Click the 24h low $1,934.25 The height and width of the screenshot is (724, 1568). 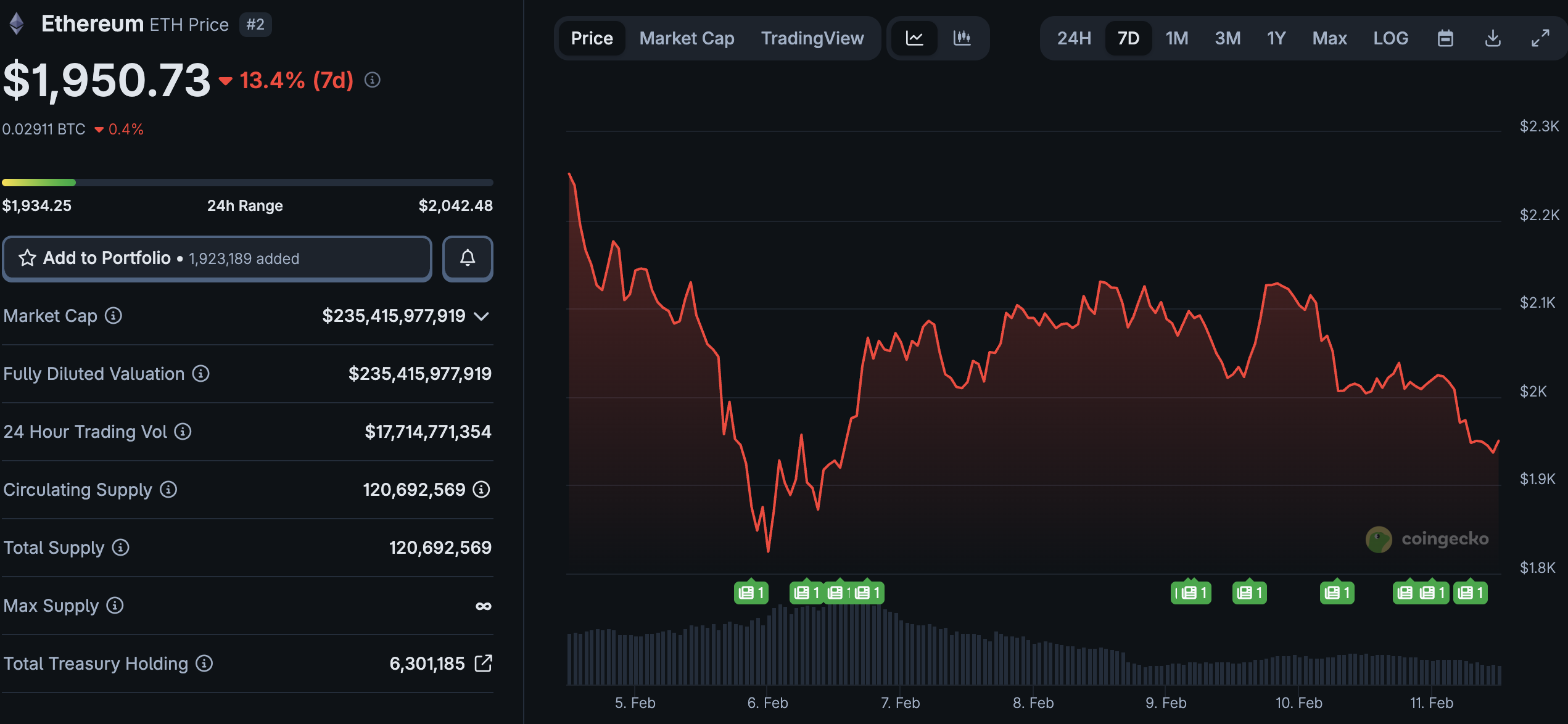(x=37, y=205)
